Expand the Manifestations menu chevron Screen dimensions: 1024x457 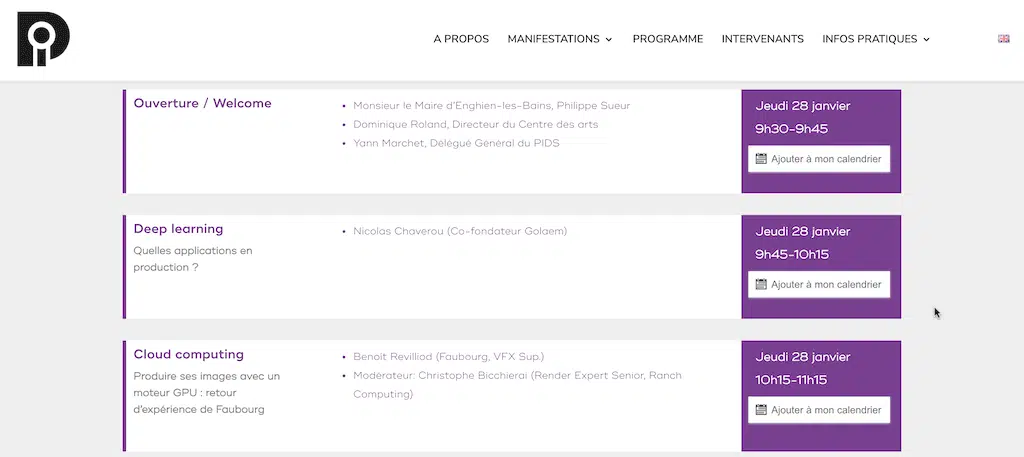pyautogui.click(x=609, y=39)
